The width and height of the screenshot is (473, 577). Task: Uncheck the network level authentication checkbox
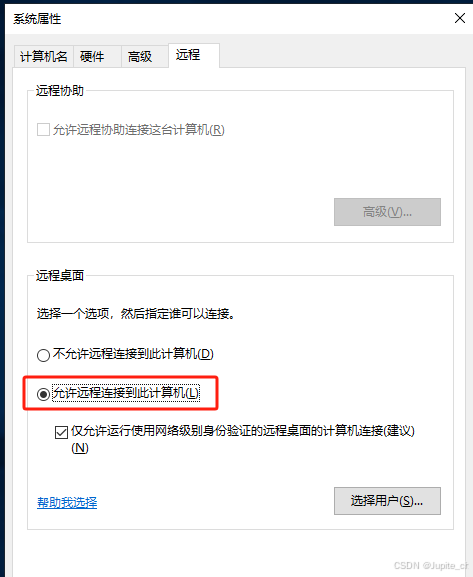(61, 432)
